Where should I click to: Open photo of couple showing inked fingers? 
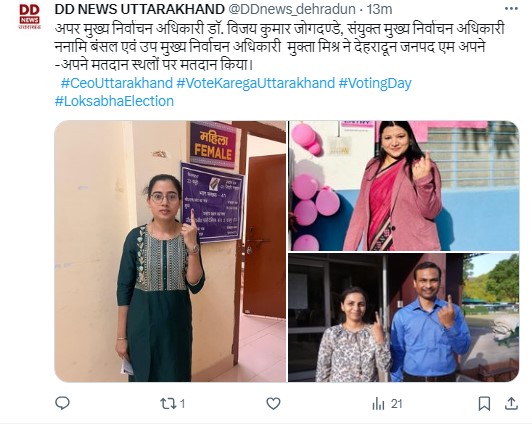(x=404, y=318)
